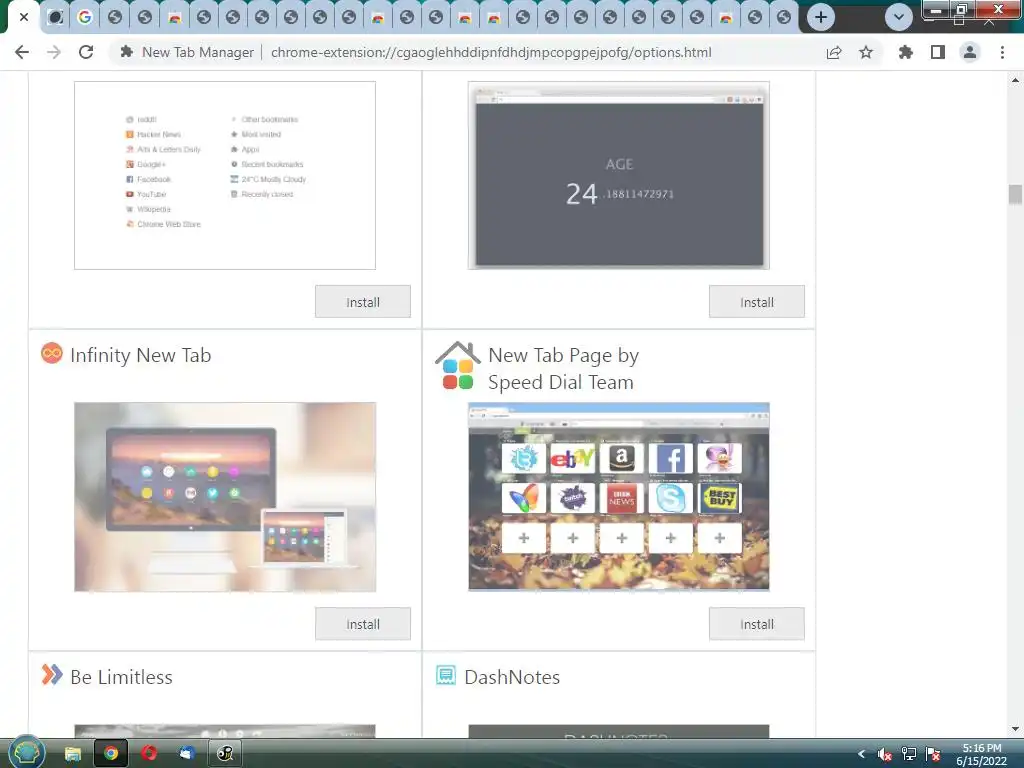Open the Speed Dial Team preview image
The width and height of the screenshot is (1024, 768).
619,497
